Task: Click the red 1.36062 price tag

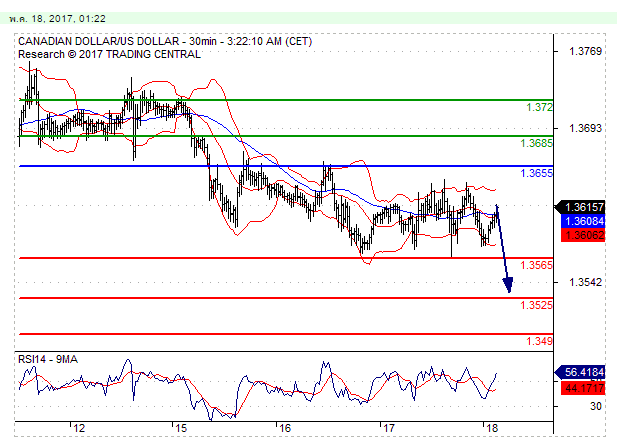Action: (583, 235)
